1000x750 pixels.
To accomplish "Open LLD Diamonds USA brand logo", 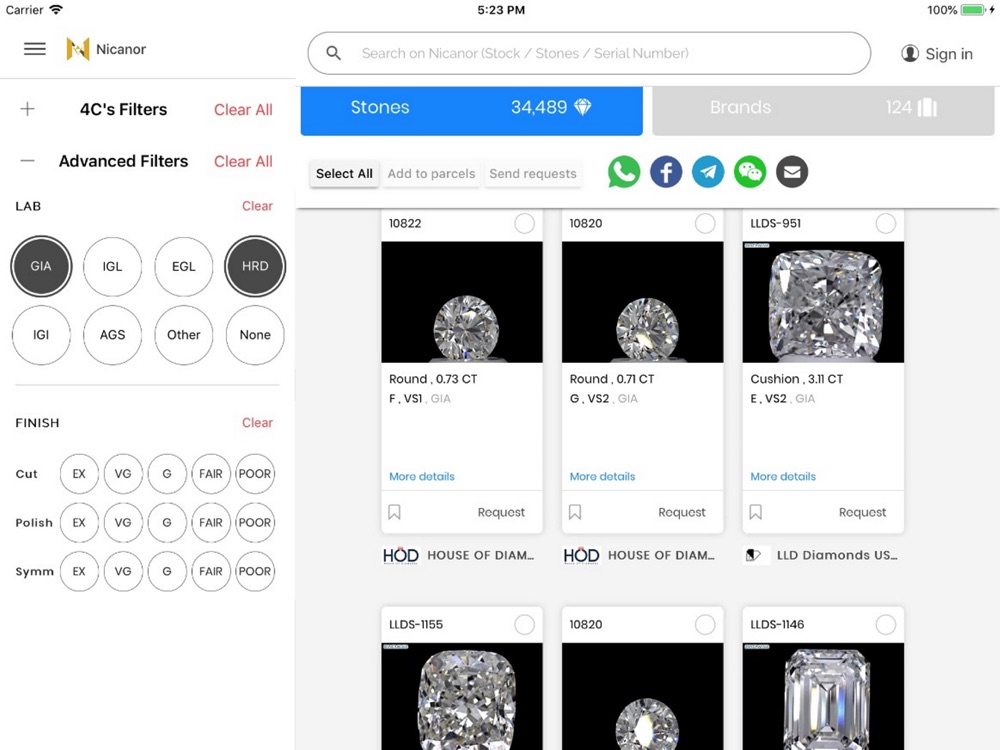I will 756,555.
